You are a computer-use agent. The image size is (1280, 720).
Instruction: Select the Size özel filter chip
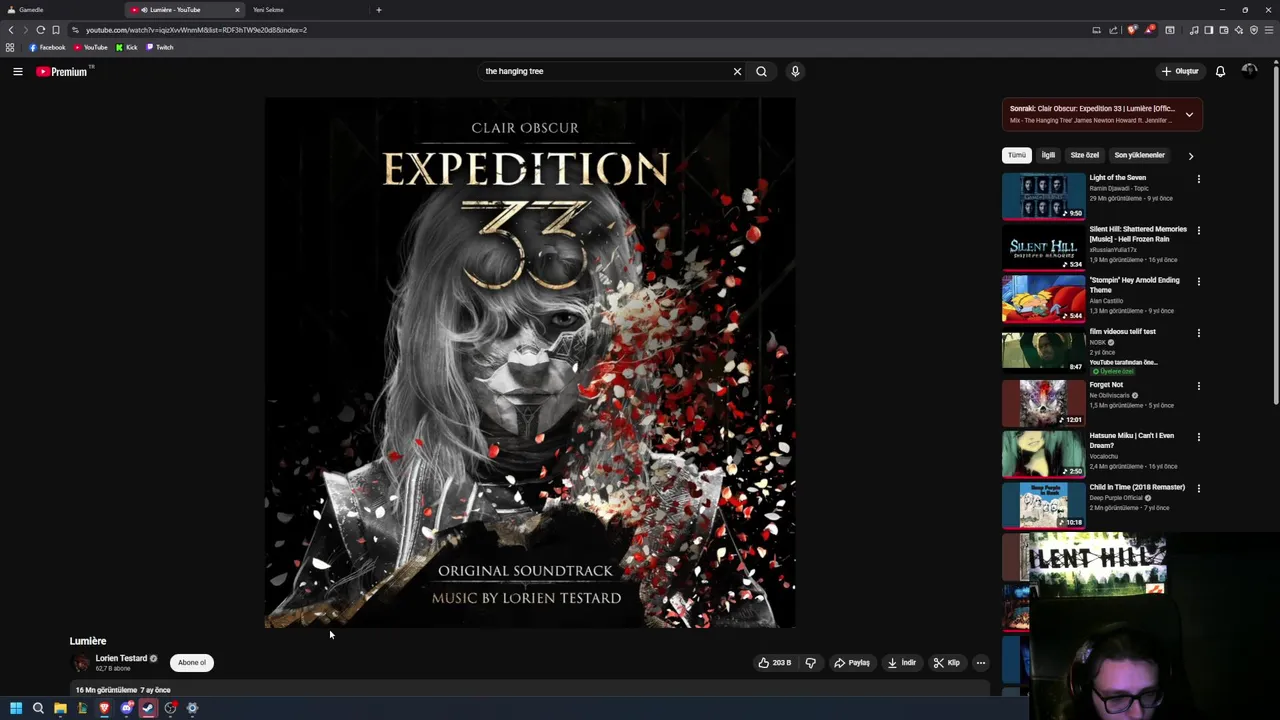(1084, 155)
